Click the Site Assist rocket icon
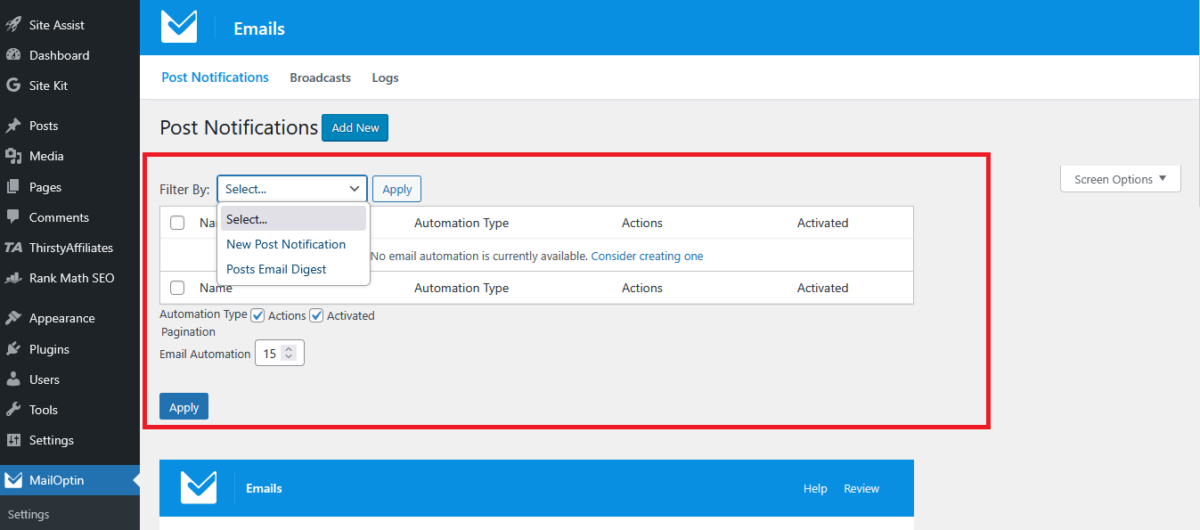This screenshot has width=1200, height=530. click(x=13, y=25)
